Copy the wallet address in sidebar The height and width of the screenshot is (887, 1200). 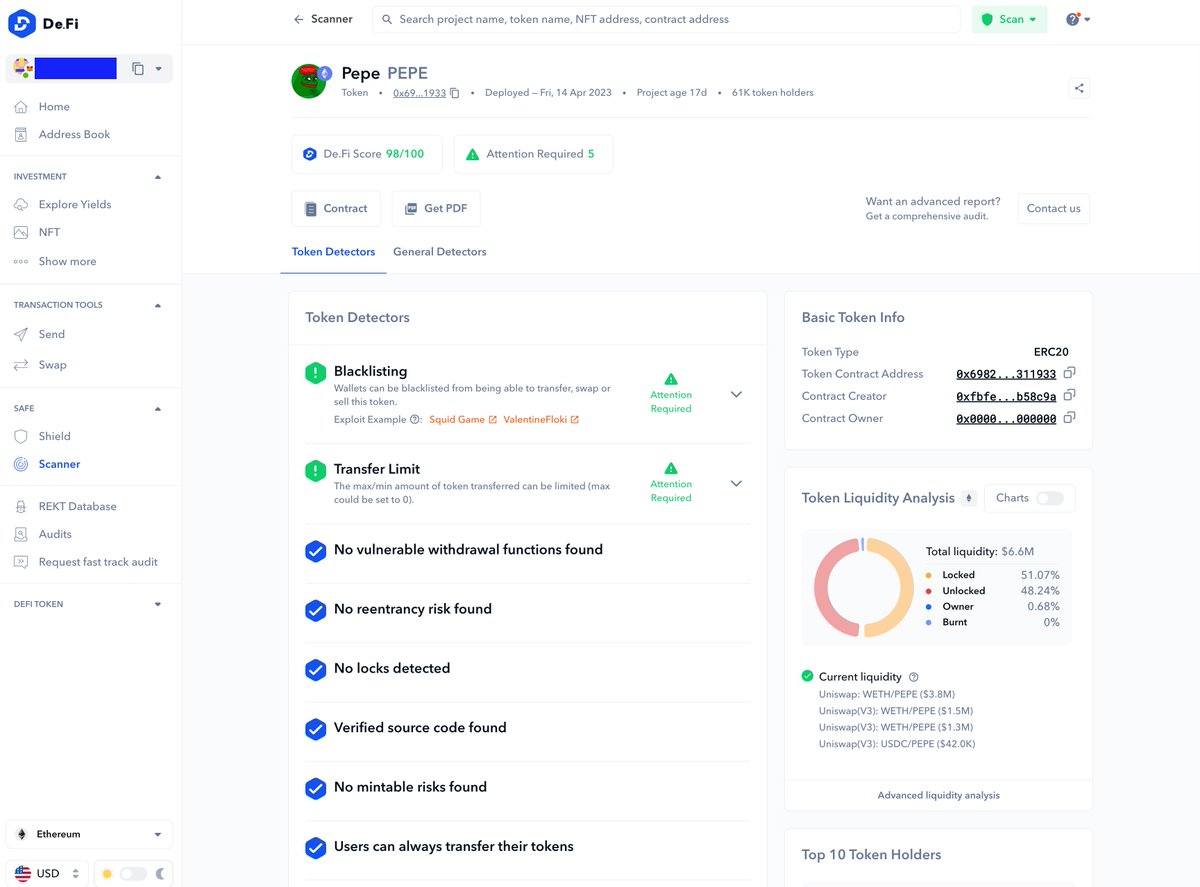coord(138,69)
